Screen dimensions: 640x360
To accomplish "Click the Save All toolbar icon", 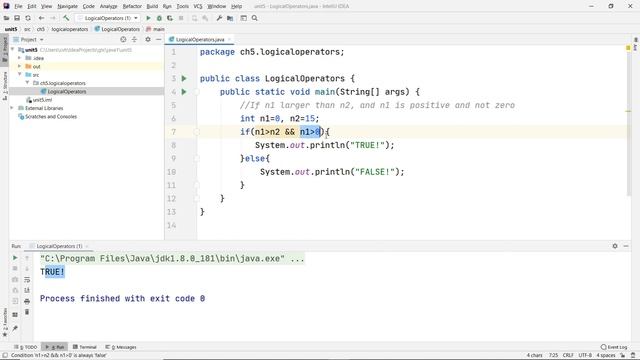I will click(x=17, y=18).
